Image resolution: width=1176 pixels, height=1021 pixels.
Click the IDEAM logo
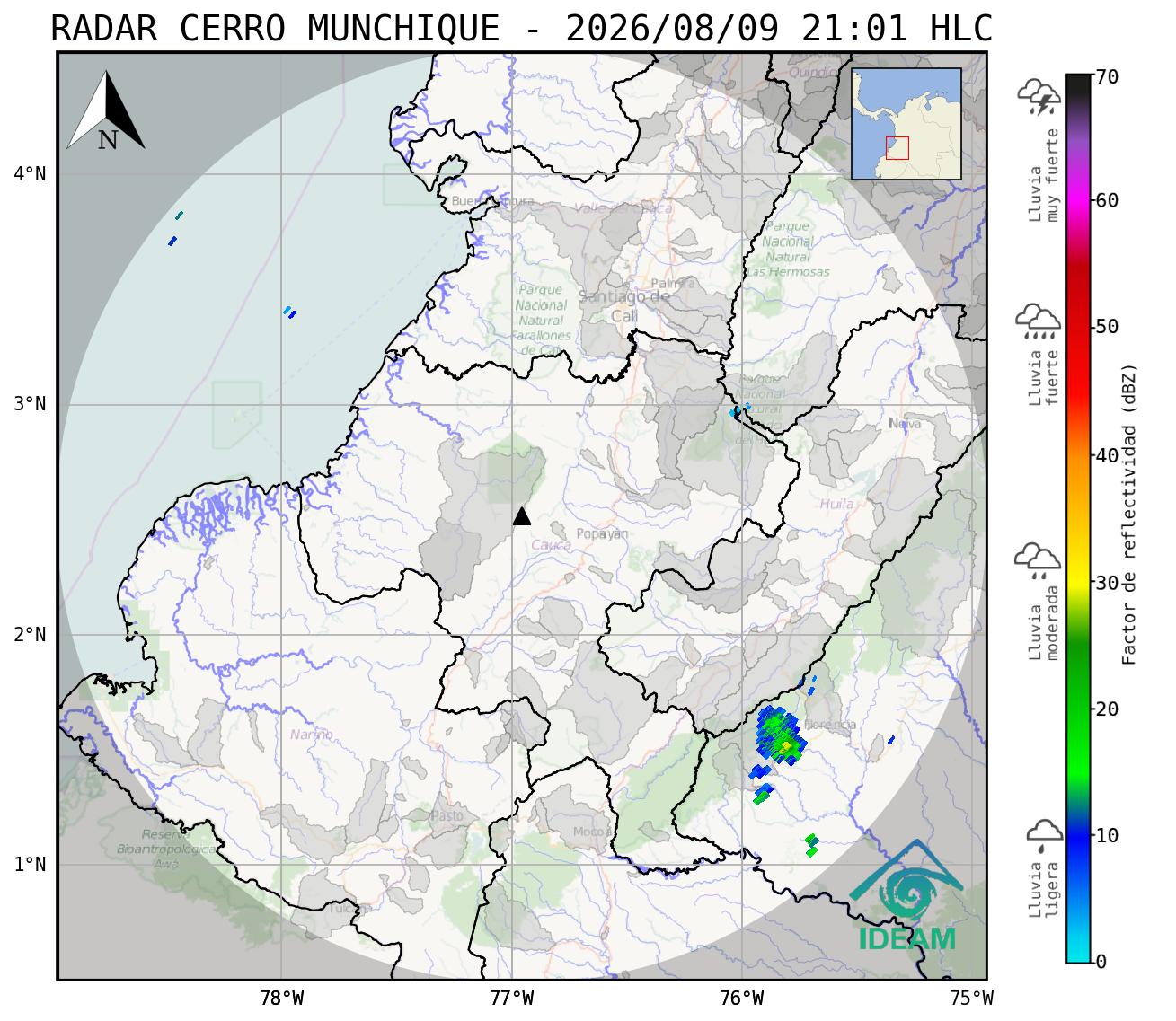tap(906, 896)
